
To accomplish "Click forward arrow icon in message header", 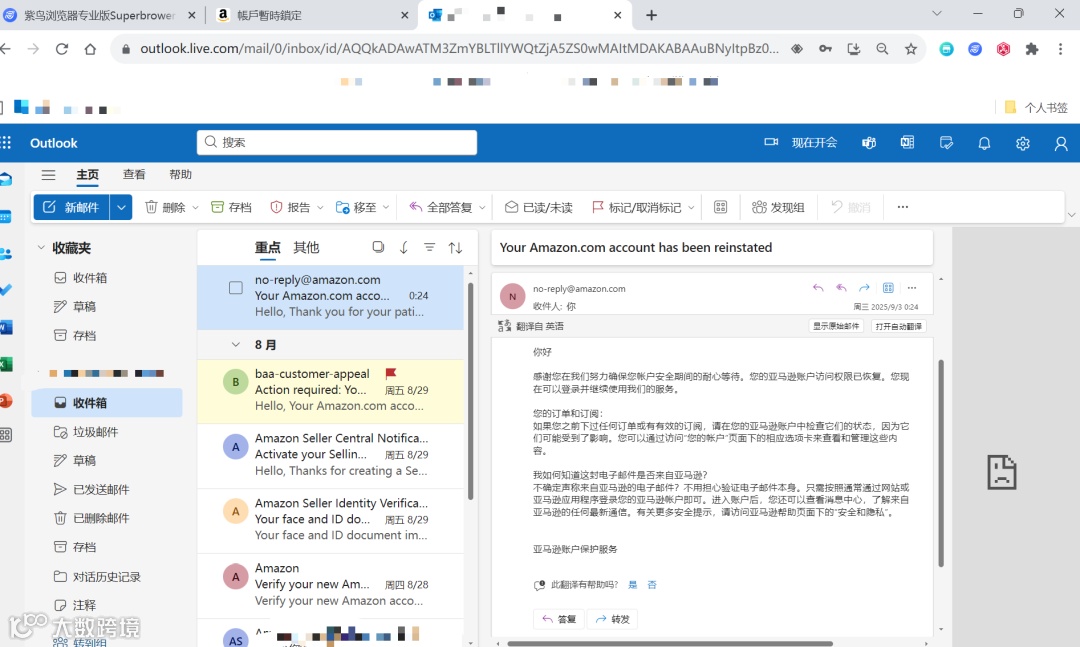I will 864,287.
